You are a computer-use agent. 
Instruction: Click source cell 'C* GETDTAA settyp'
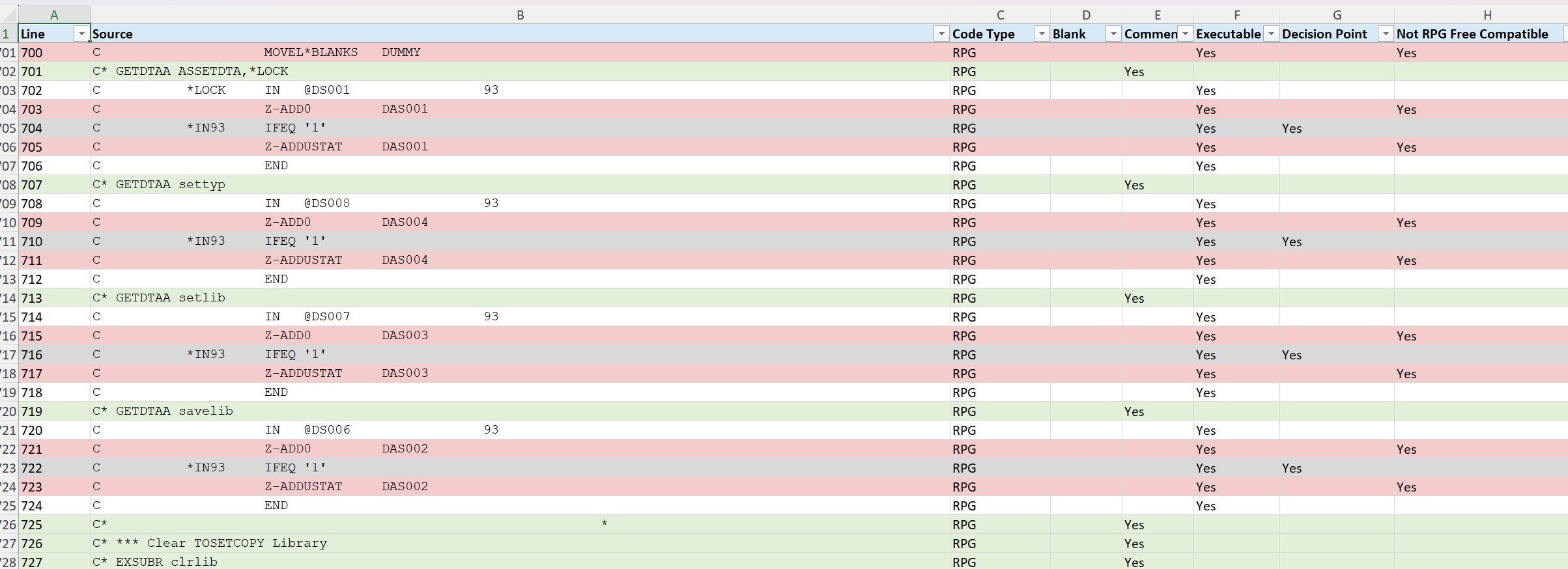pyautogui.click(x=520, y=185)
